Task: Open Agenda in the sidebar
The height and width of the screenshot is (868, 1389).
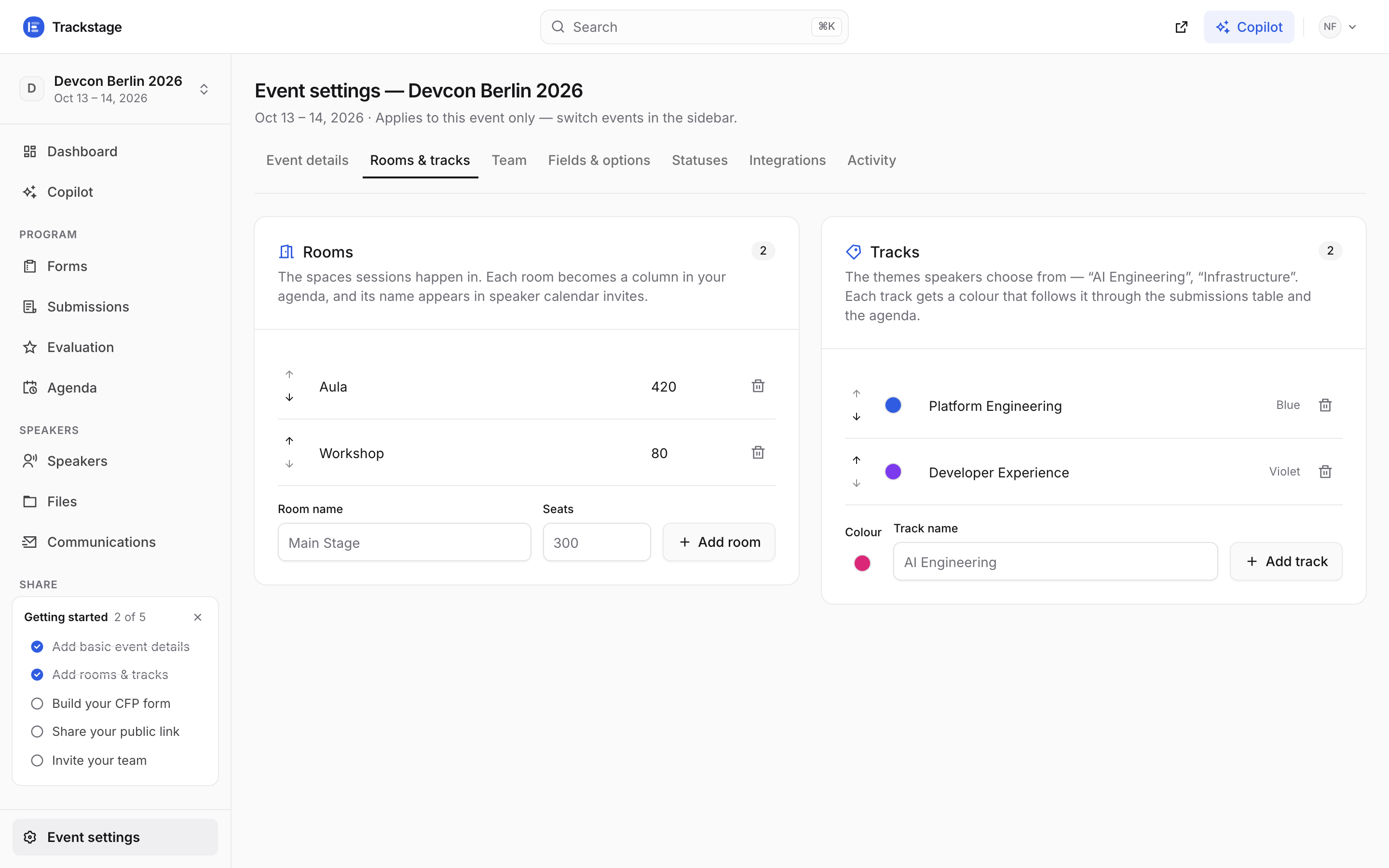Action: coord(115,388)
